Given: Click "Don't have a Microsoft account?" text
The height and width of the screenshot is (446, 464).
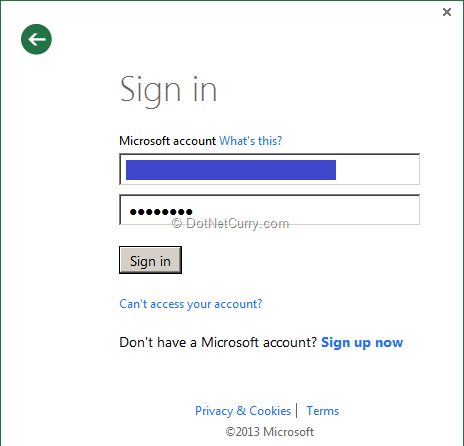Looking at the screenshot, I should tap(218, 343).
